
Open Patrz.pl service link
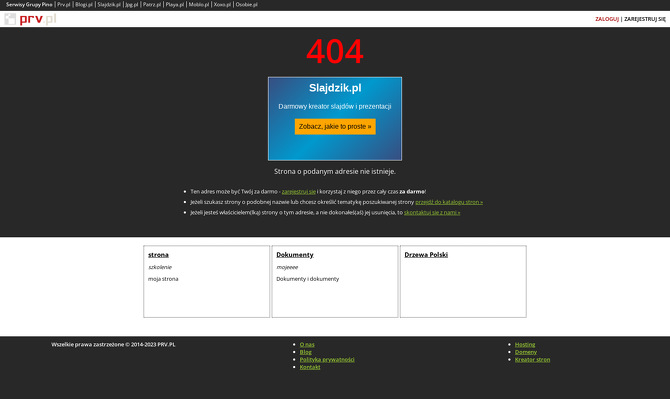tap(152, 5)
